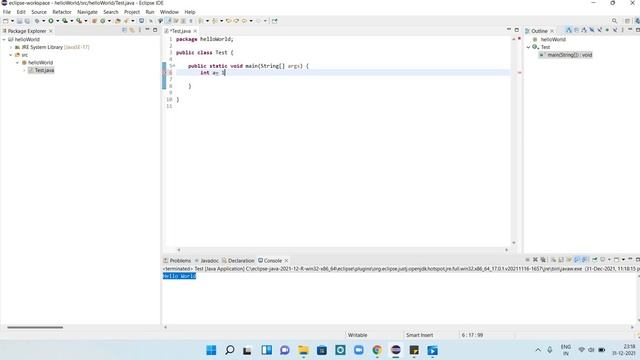Save the current file via toolbar
The height and width of the screenshot is (360, 640).
[19, 21]
